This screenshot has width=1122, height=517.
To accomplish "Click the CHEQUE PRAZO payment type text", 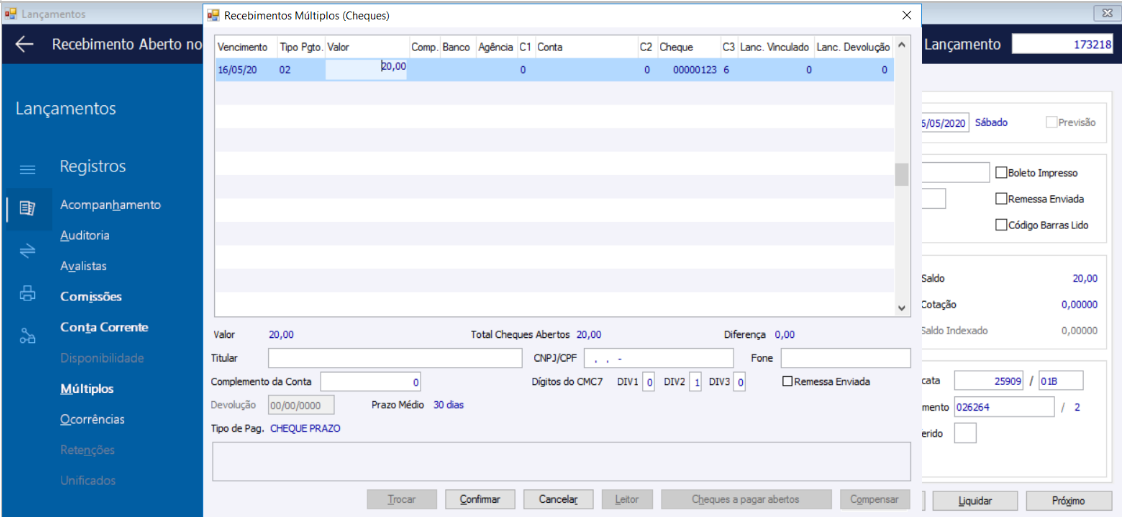I will tap(306, 429).
